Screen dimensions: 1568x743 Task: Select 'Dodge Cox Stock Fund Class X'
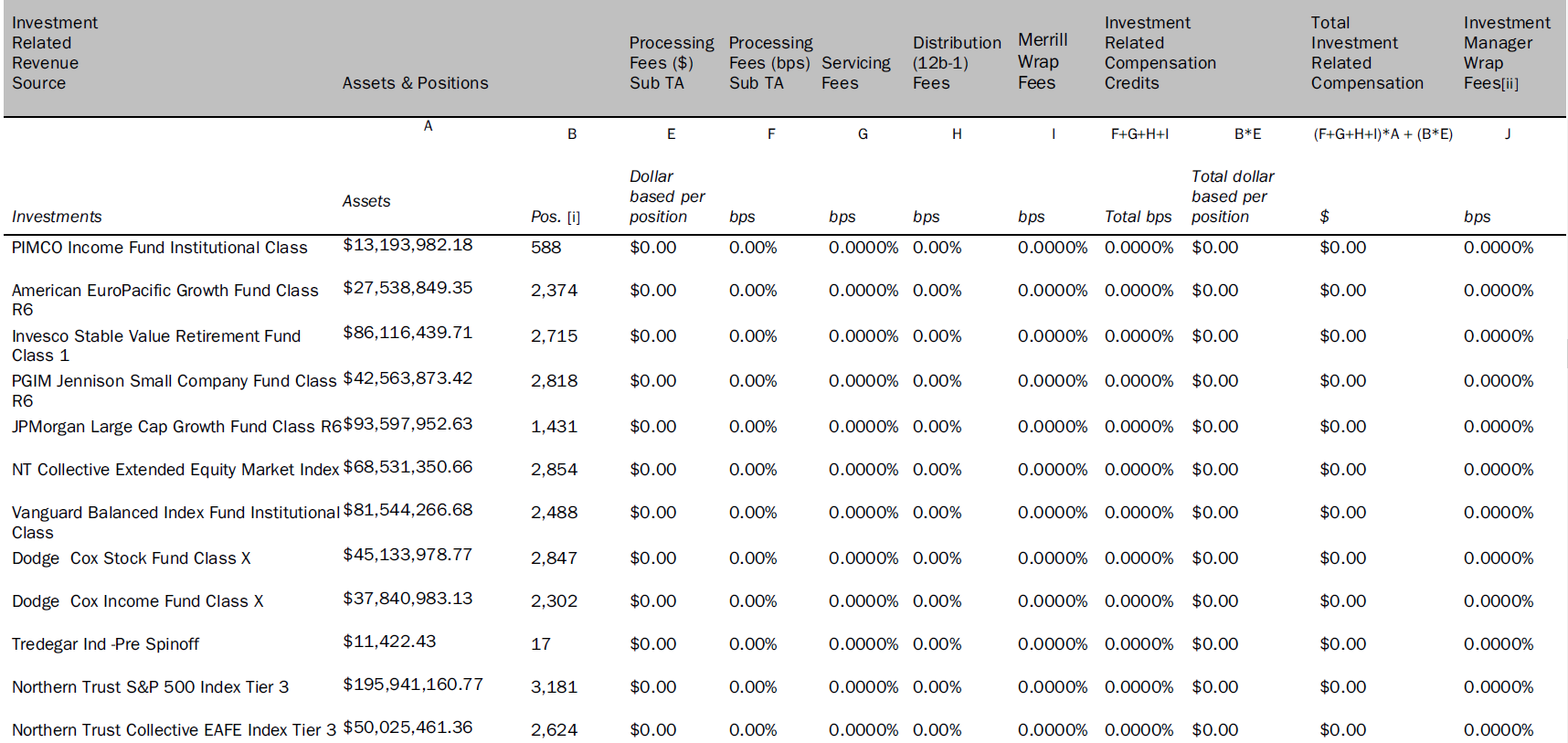131,558
